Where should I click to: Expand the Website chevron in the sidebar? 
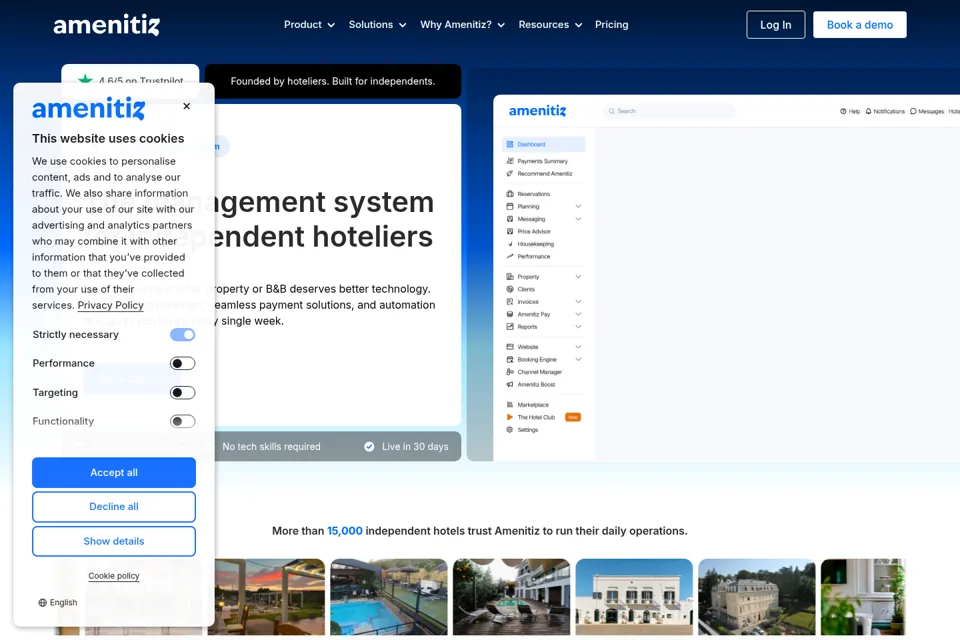pos(578,347)
